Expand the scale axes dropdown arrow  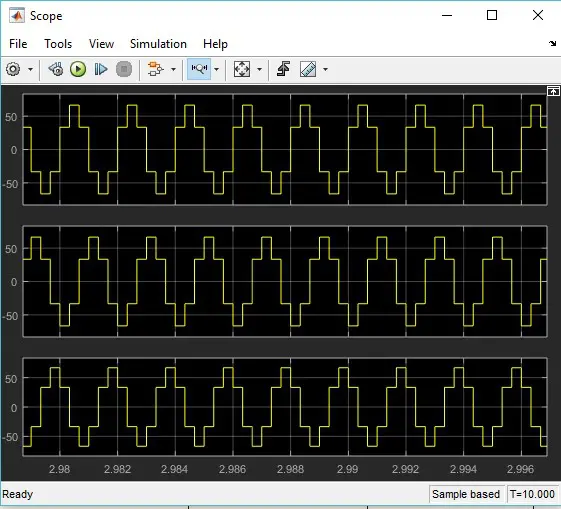click(x=259, y=69)
